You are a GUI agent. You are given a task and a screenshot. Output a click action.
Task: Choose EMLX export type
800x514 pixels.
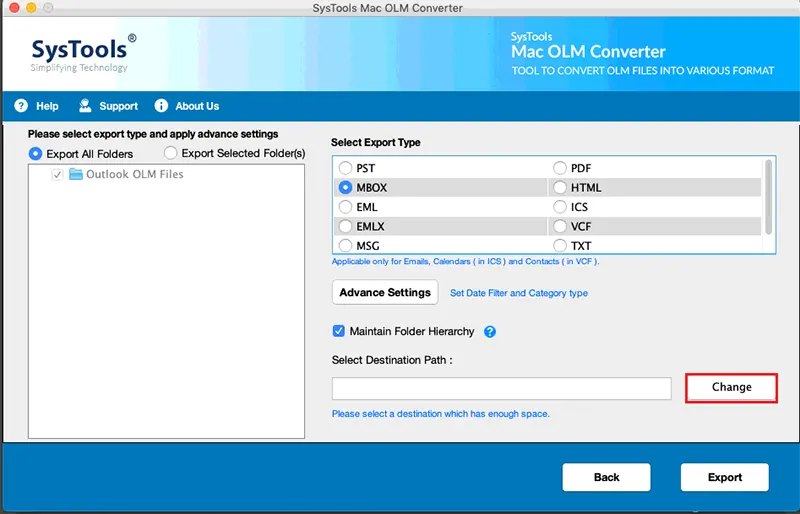tap(345, 226)
